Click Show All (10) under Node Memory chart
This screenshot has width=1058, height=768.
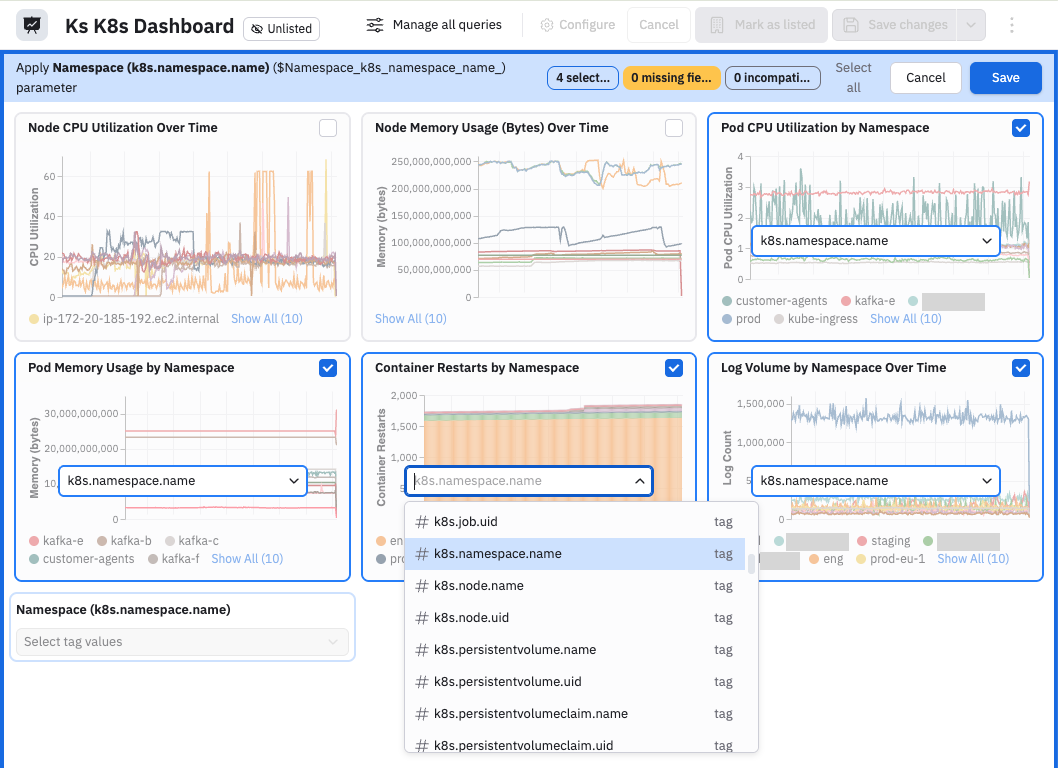pyautogui.click(x=410, y=319)
